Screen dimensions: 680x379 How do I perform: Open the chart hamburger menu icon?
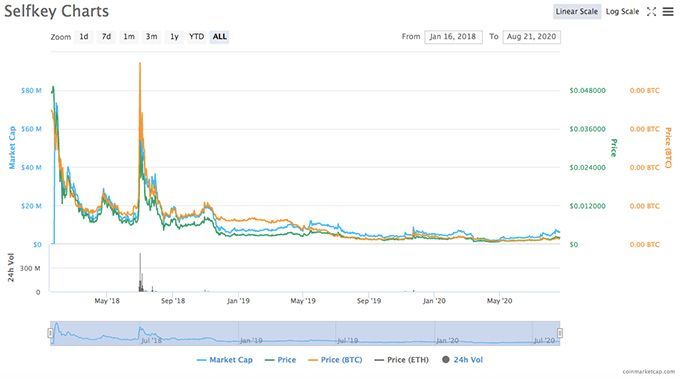[x=668, y=12]
